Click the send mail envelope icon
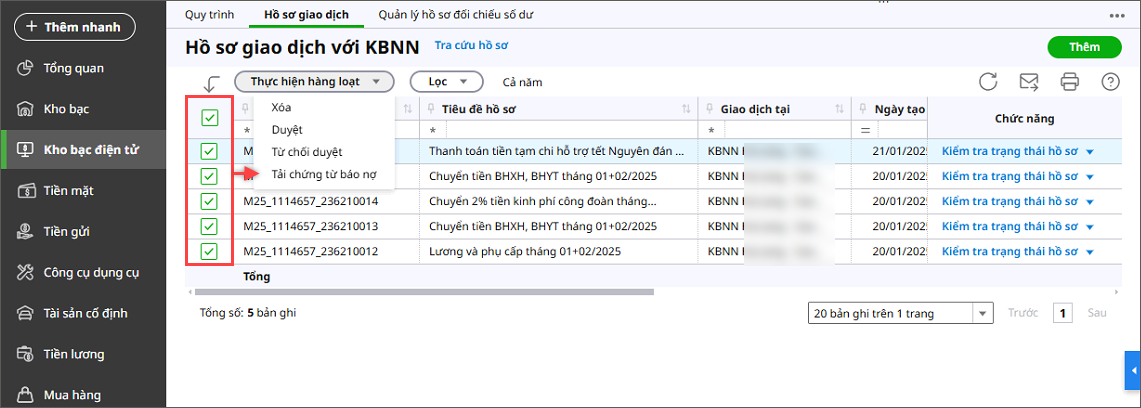The height and width of the screenshot is (408, 1141). [x=1028, y=82]
